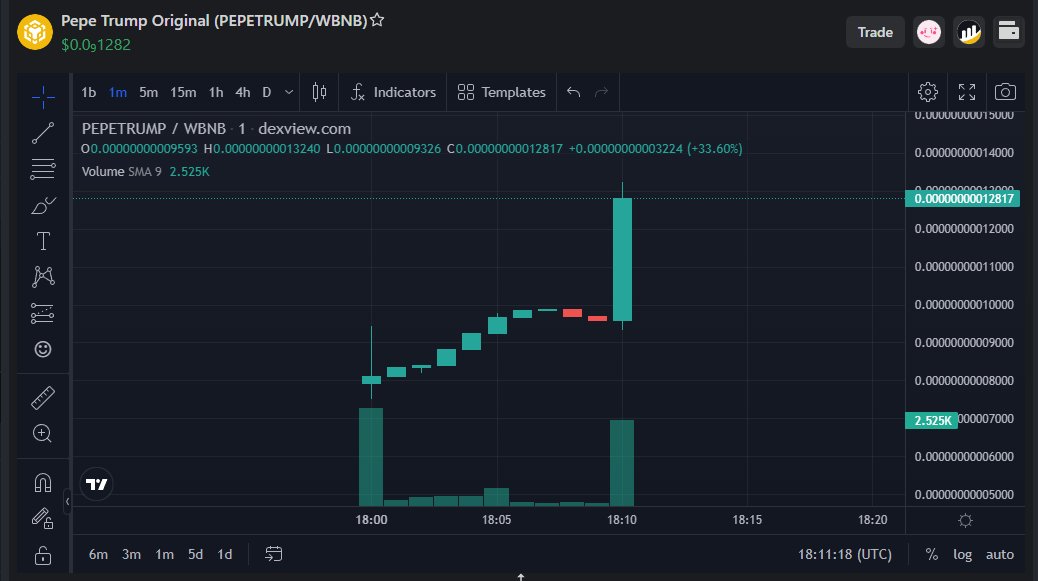Screen dimensions: 1038x581
Task: Choose the XABCD pattern tool
Action: (42, 276)
